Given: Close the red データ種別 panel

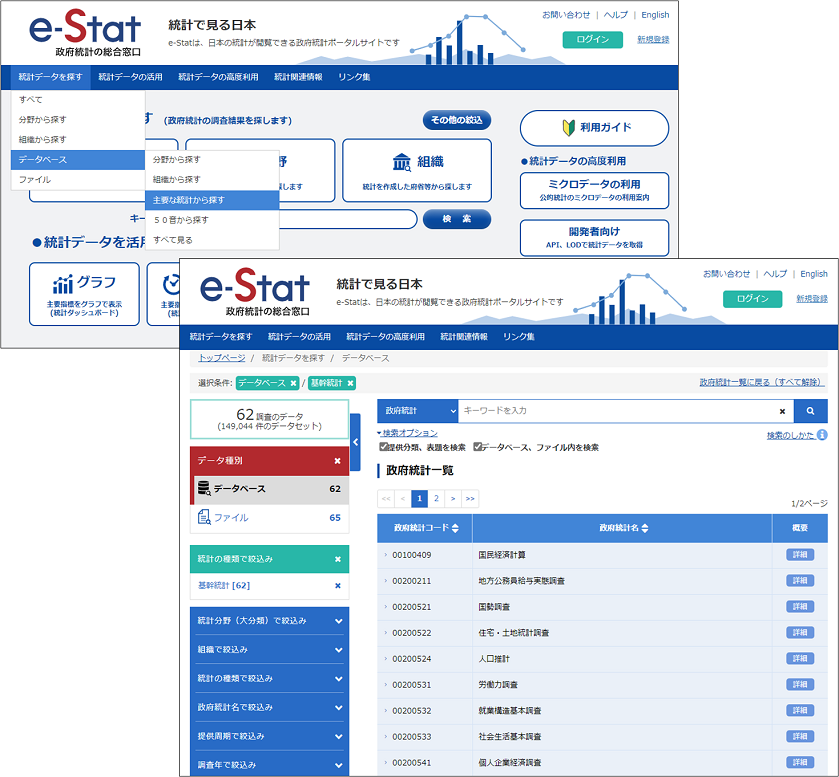Looking at the screenshot, I should [x=337, y=461].
